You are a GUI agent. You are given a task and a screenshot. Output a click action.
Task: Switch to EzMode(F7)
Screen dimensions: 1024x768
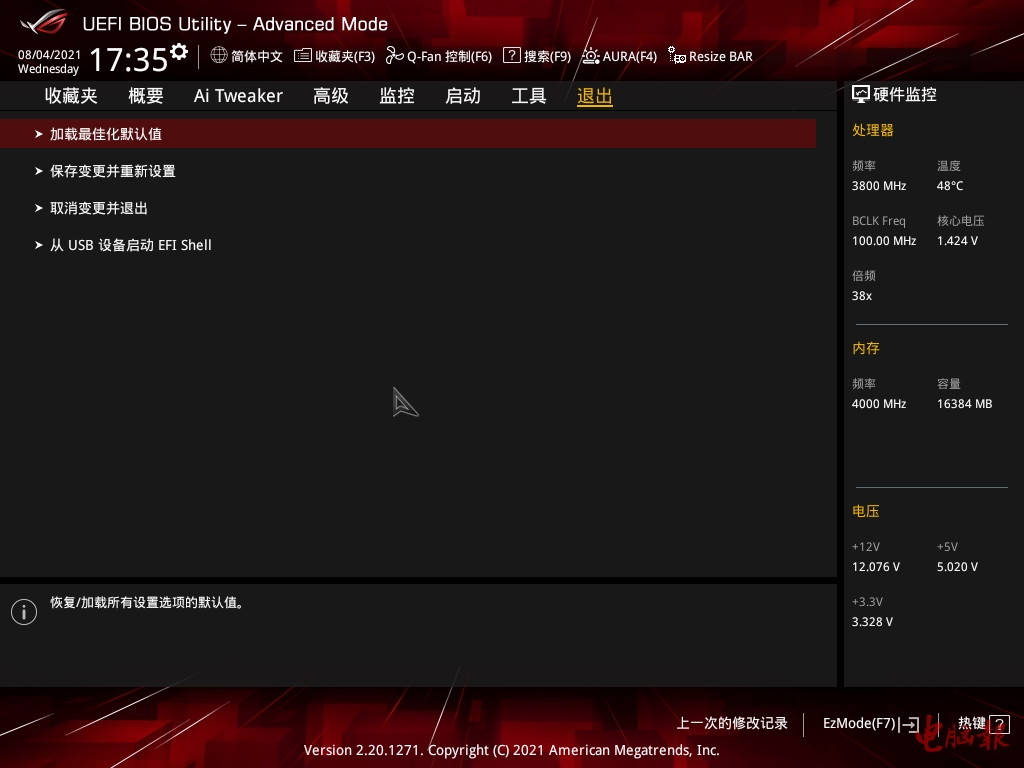pos(868,724)
